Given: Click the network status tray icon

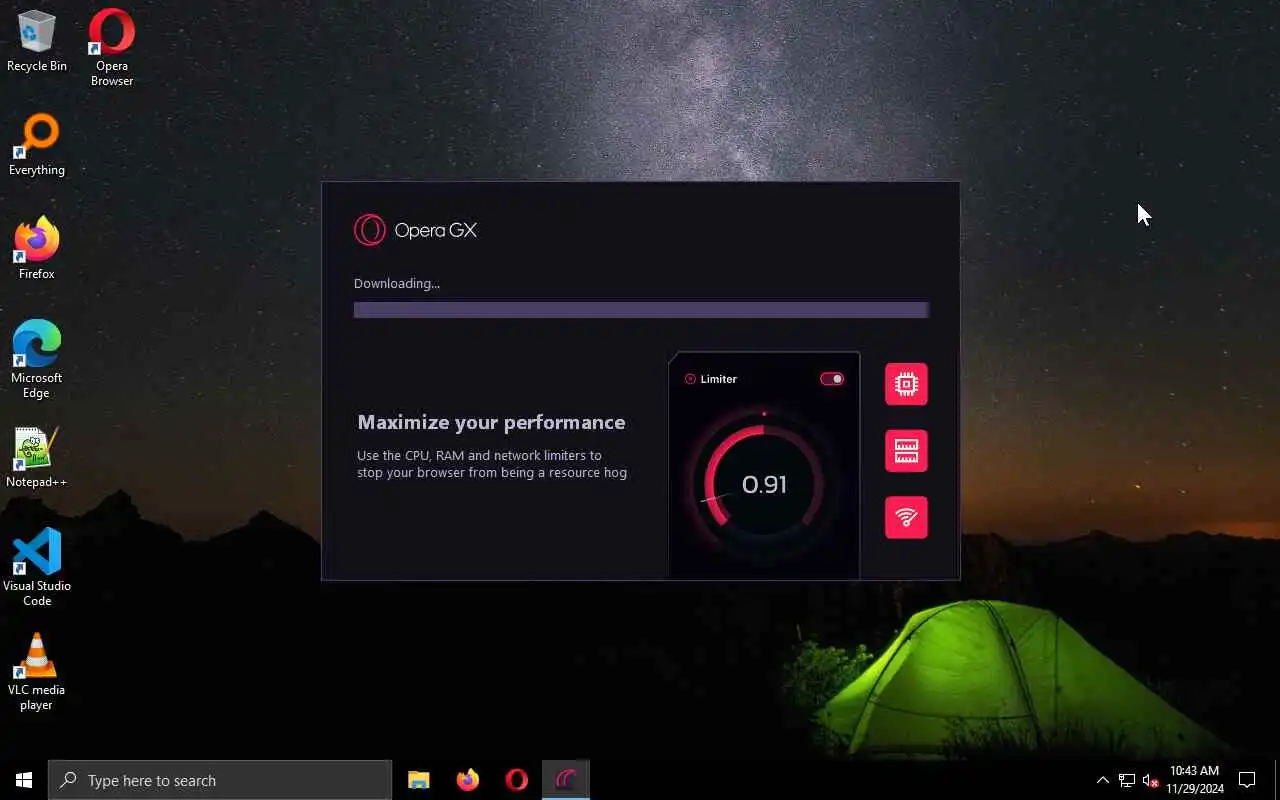Looking at the screenshot, I should click(x=1126, y=780).
